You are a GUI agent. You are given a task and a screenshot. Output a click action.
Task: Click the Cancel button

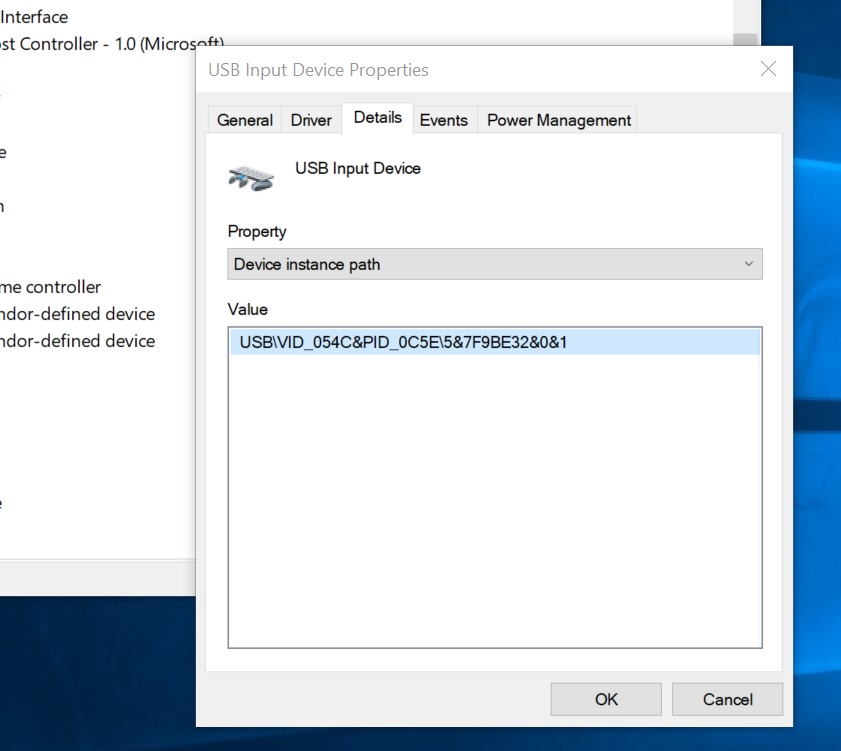(727, 699)
